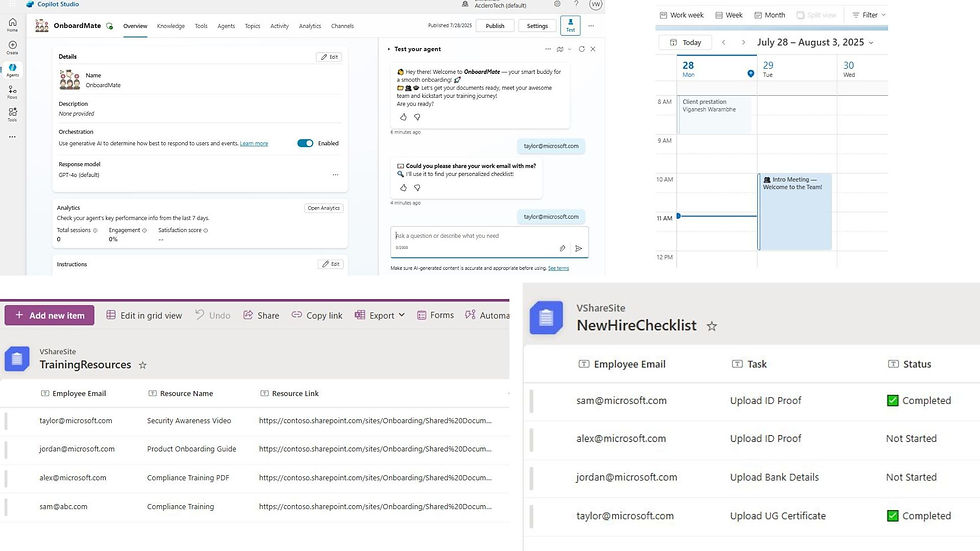Edit the agent Details section
This screenshot has width=980, height=551.
(329, 57)
